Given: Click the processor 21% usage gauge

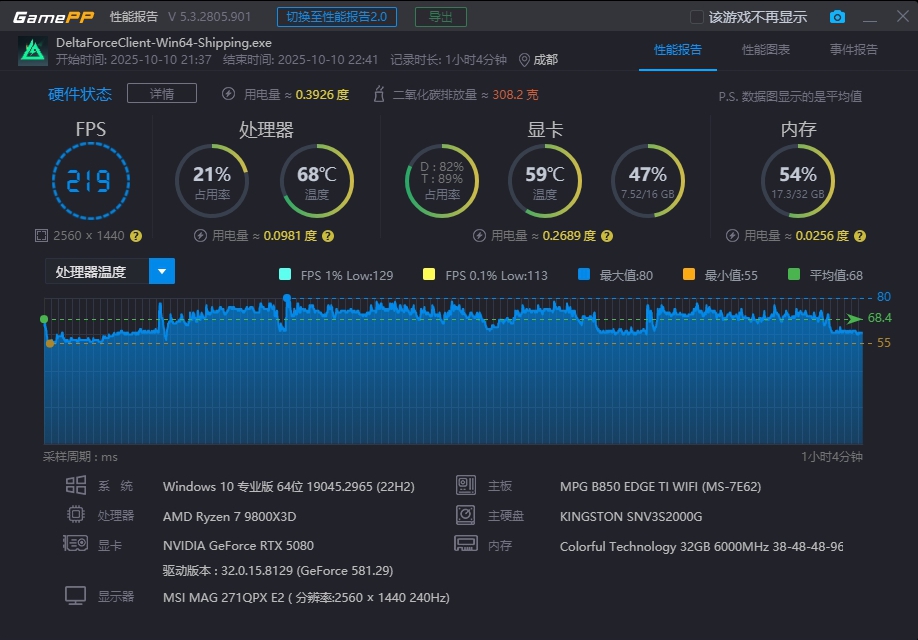Looking at the screenshot, I should [212, 181].
